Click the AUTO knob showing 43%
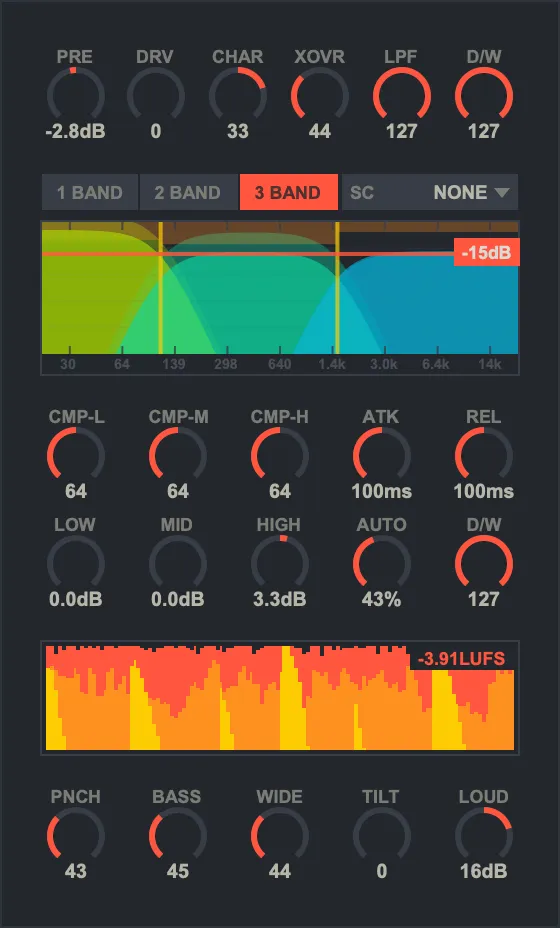The width and height of the screenshot is (560, 928). tap(382, 563)
